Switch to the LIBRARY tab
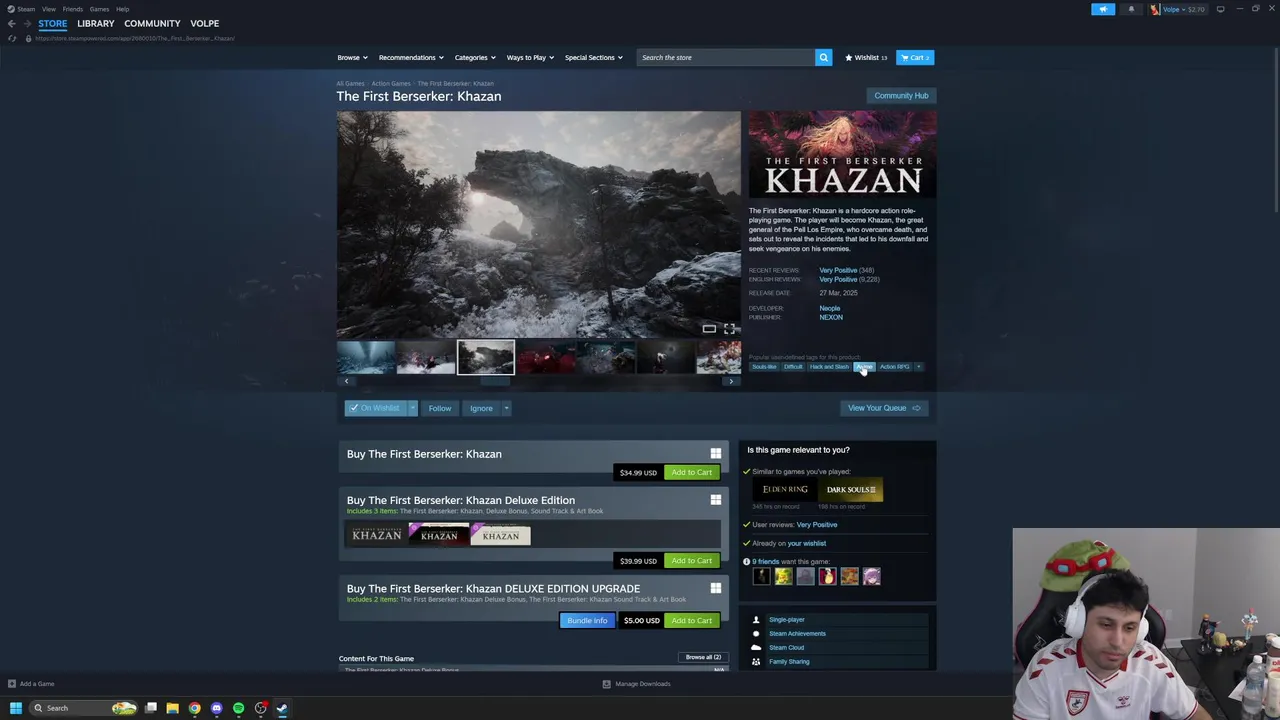 96,23
